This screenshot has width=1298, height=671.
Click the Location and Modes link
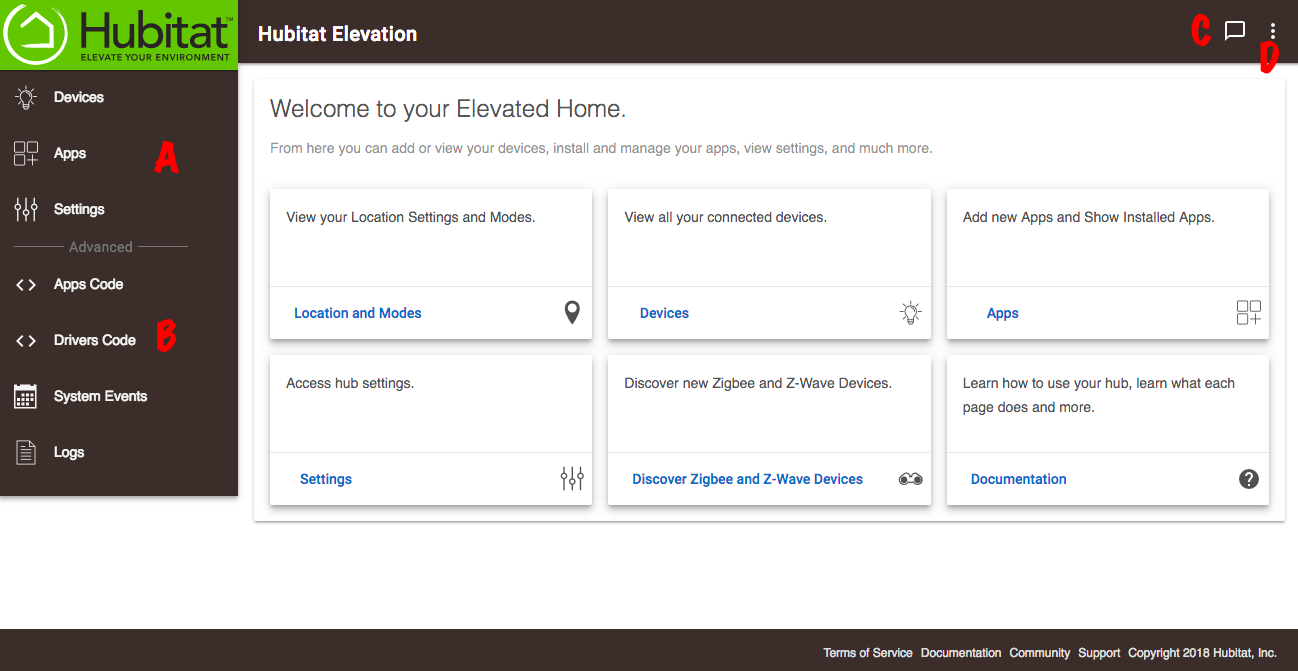[x=357, y=313]
